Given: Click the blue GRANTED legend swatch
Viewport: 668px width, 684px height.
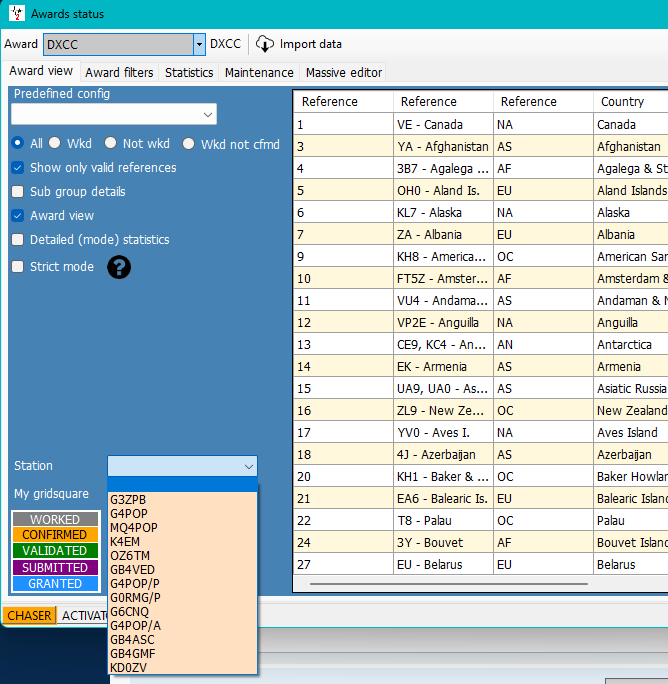Looking at the screenshot, I should 55,584.
